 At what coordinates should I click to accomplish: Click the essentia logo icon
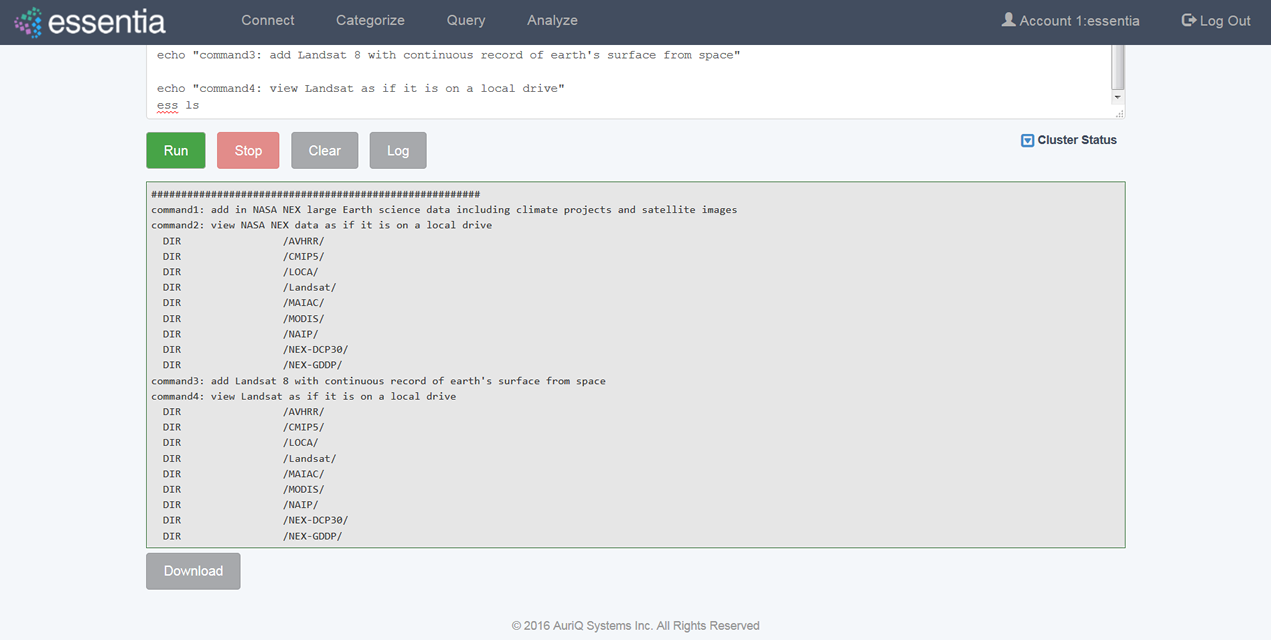pos(28,22)
